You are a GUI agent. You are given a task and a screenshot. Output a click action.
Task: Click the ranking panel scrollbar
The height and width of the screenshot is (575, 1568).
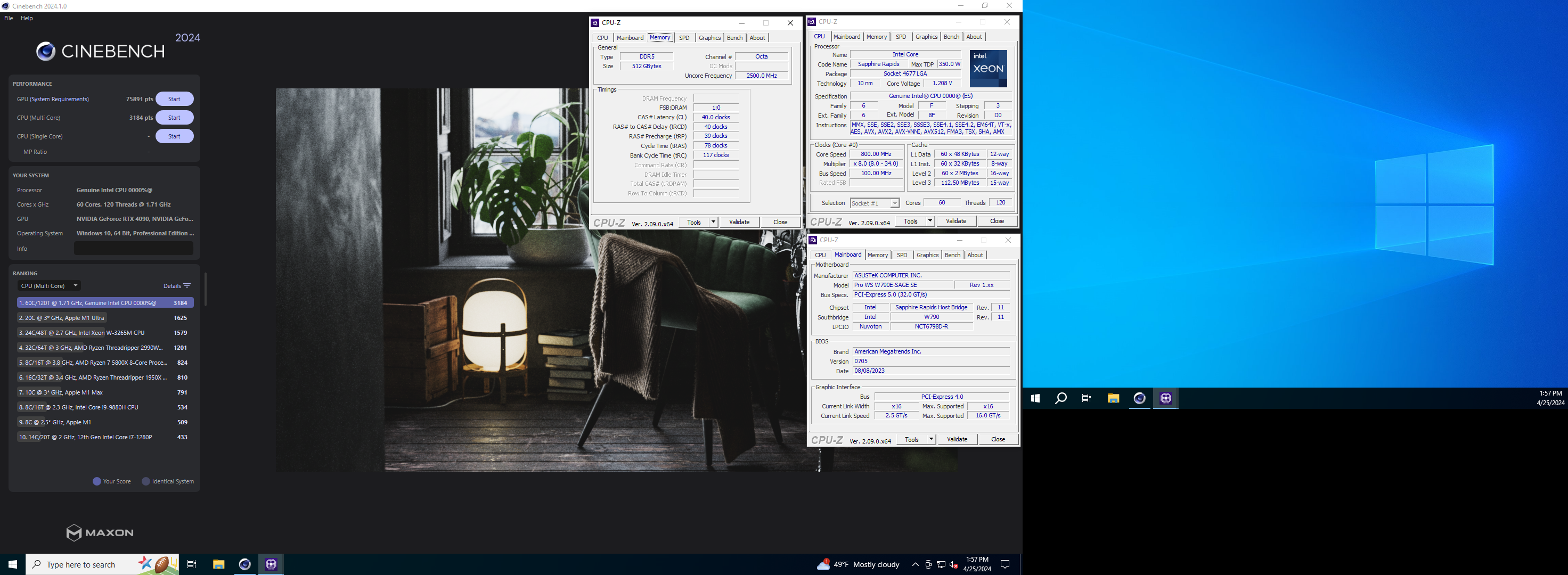click(x=206, y=289)
